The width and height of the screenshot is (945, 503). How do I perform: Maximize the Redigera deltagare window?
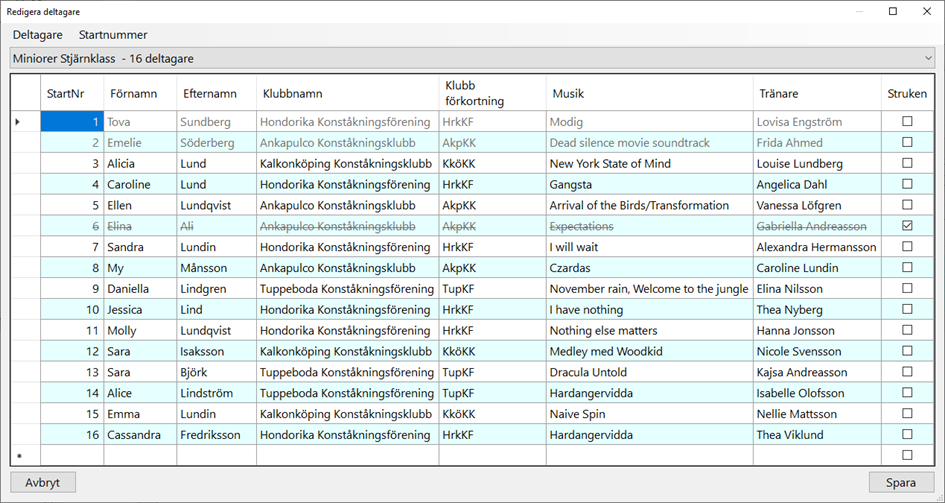tap(893, 11)
